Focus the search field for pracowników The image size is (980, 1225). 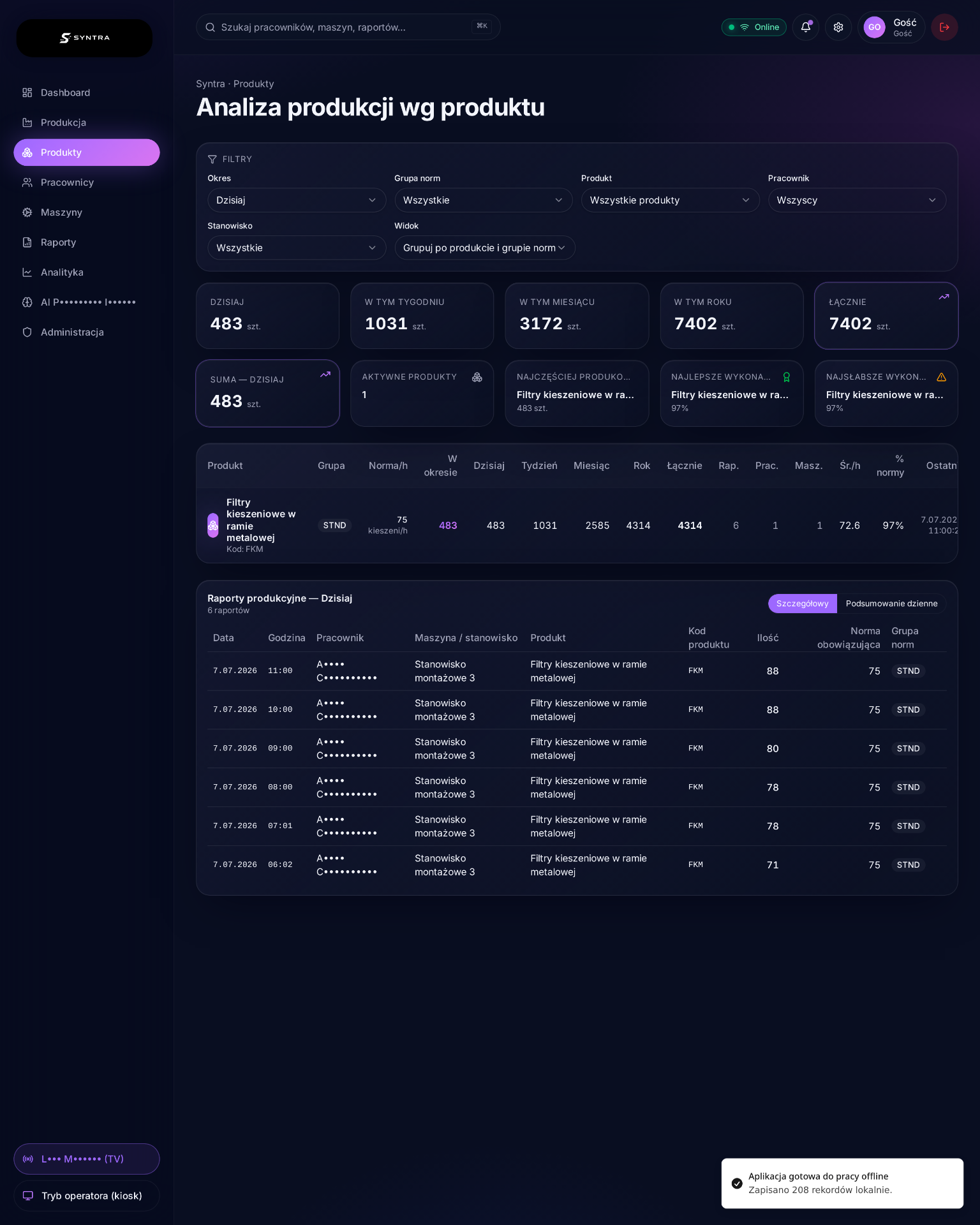(348, 27)
